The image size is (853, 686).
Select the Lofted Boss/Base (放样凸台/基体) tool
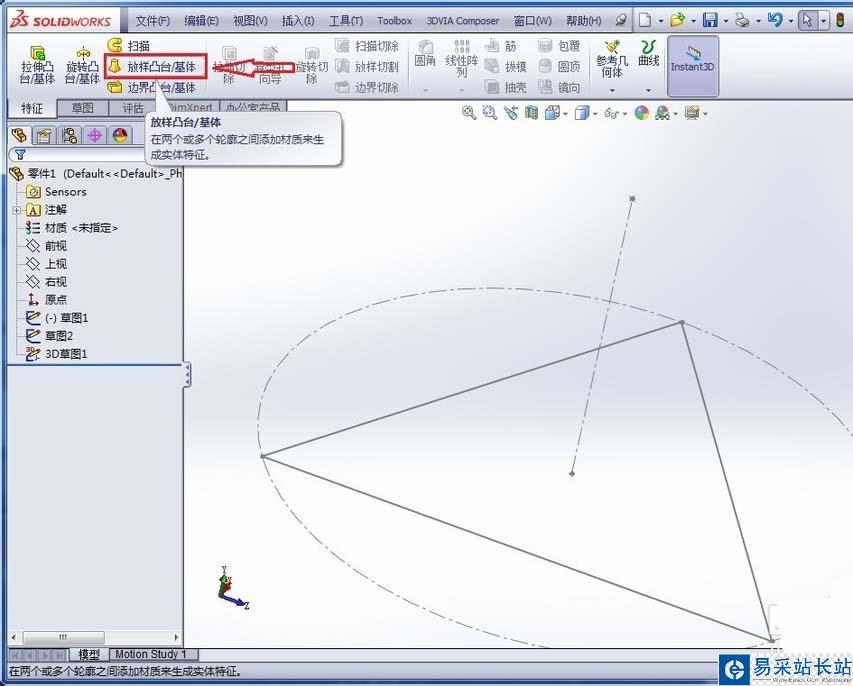(x=156, y=66)
